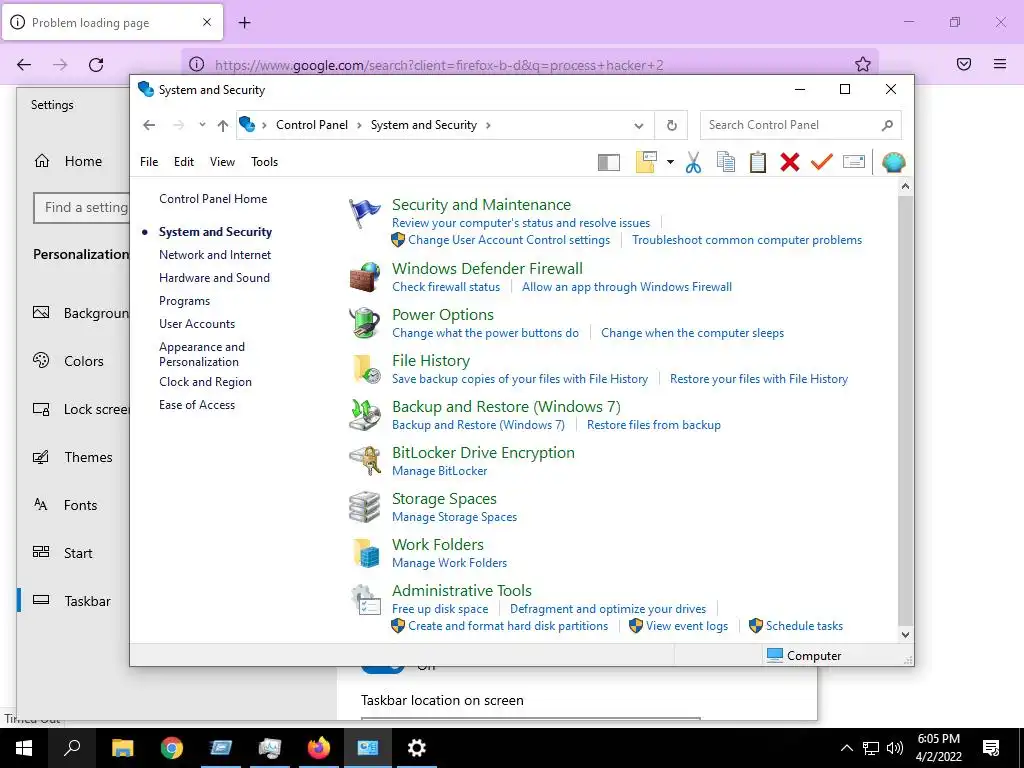Expand the views toolbar dropdown arrow
The width and height of the screenshot is (1024, 768).
tap(670, 162)
